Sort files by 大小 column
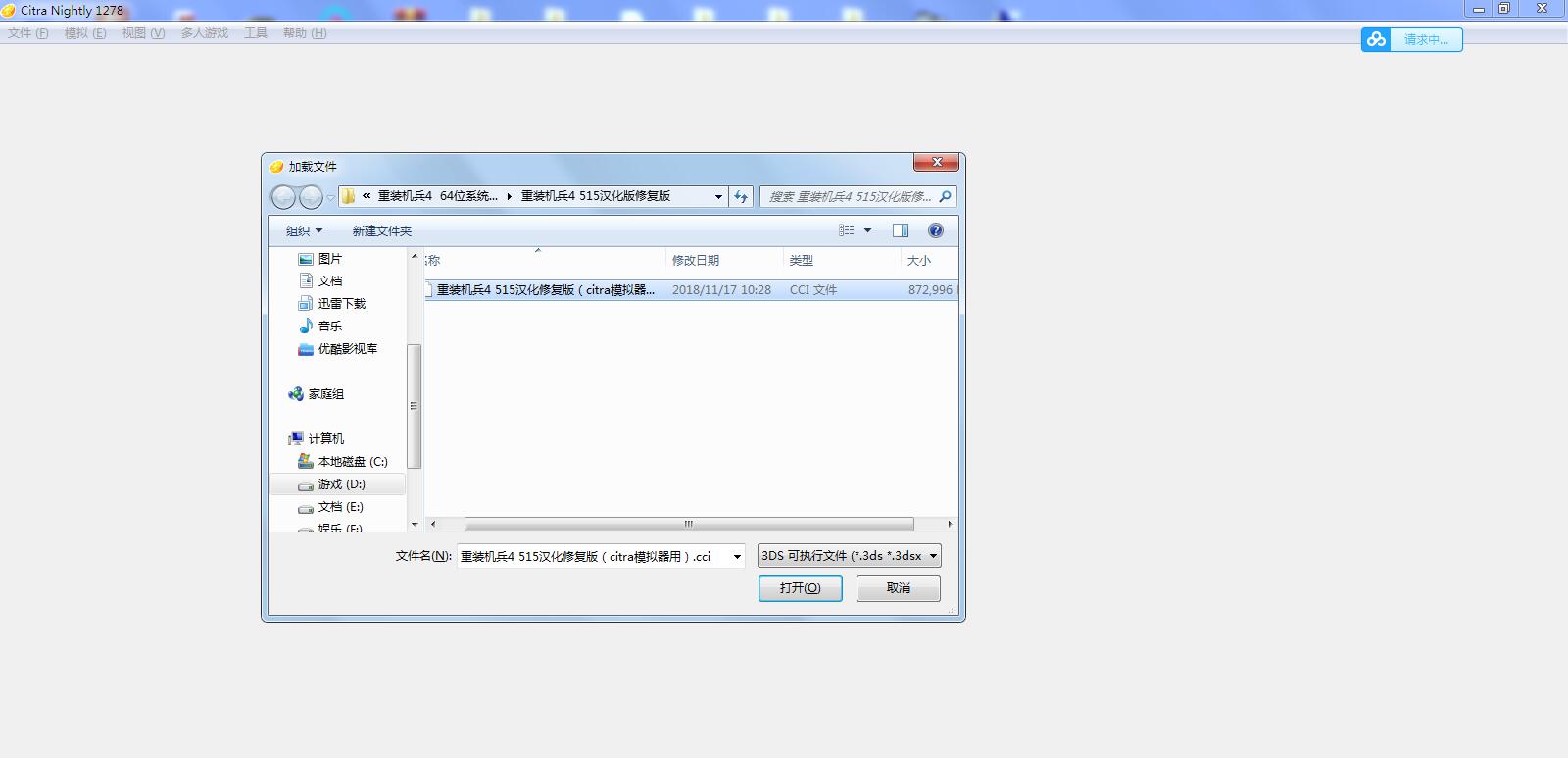This screenshot has height=758, width=1568. coord(919,261)
